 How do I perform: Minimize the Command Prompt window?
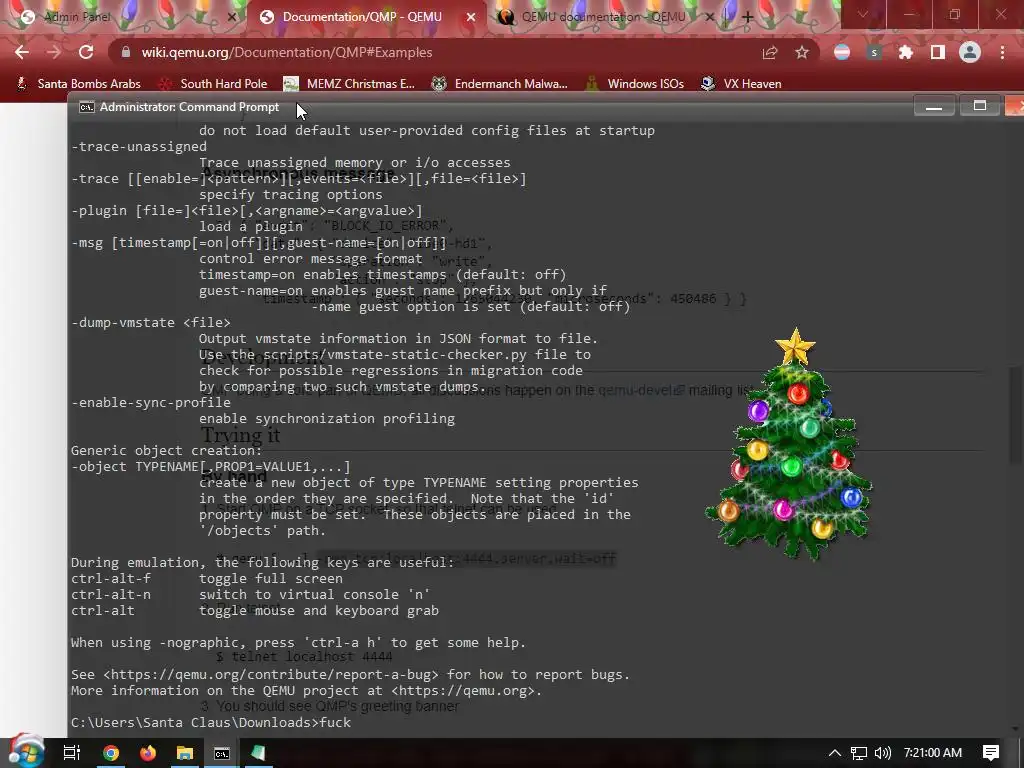934,106
